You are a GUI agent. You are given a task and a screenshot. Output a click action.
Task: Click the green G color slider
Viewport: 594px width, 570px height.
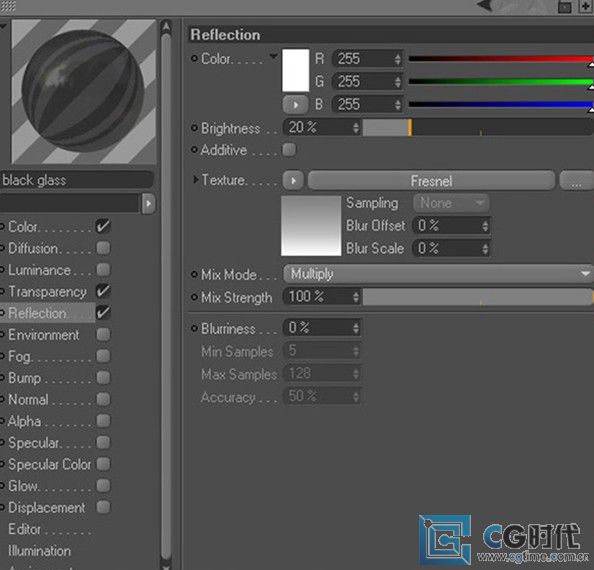[501, 81]
